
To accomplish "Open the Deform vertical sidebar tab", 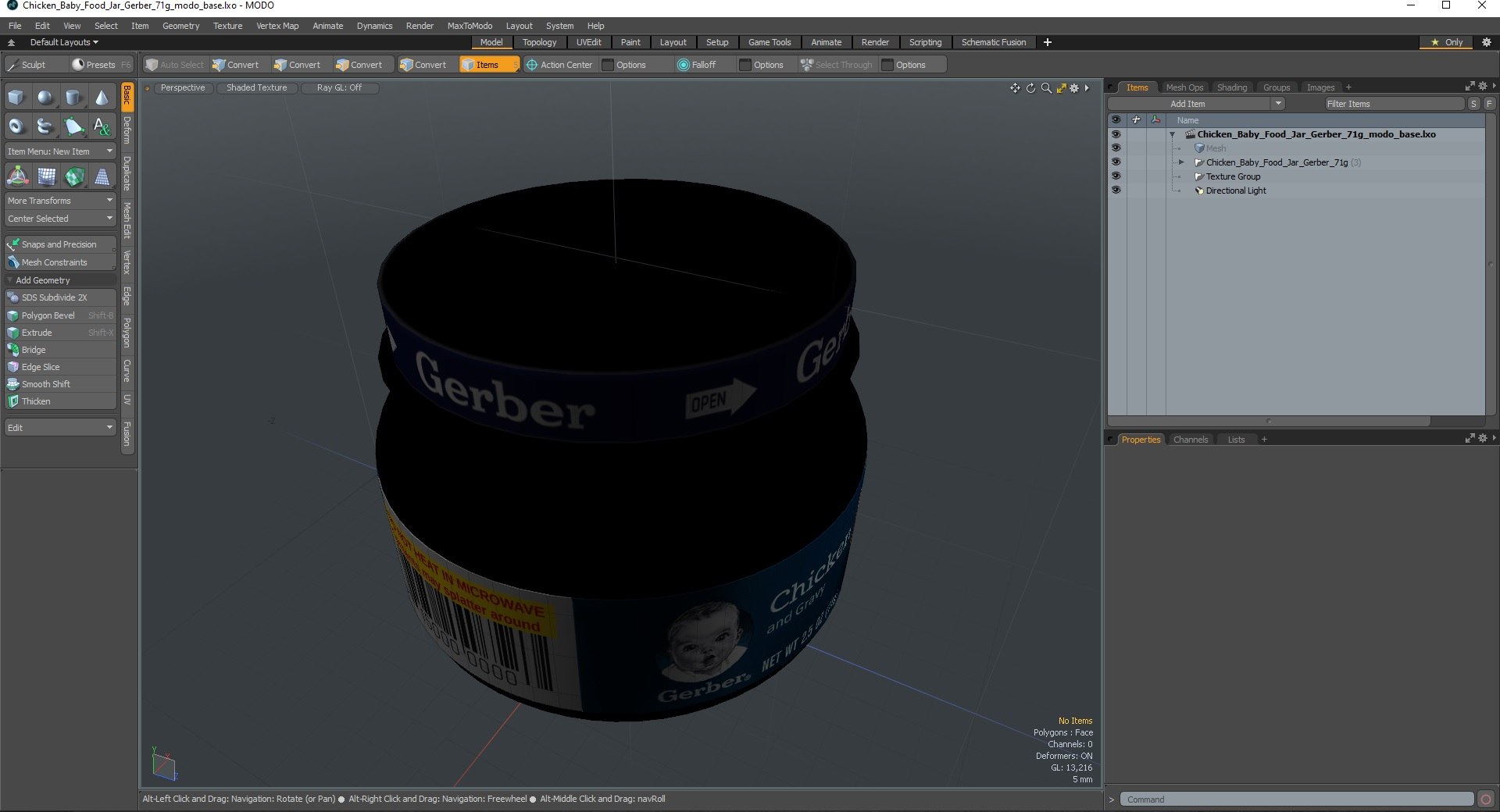I will point(127,130).
